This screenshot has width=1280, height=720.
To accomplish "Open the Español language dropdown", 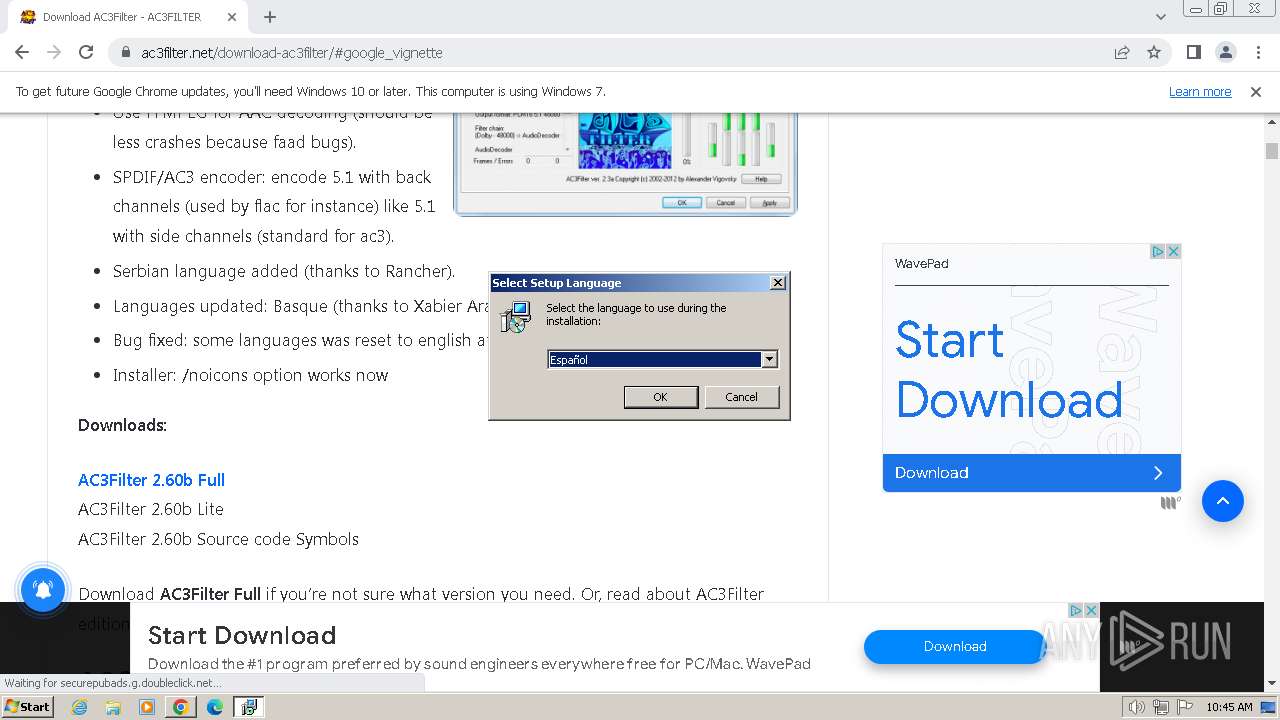I will point(769,359).
